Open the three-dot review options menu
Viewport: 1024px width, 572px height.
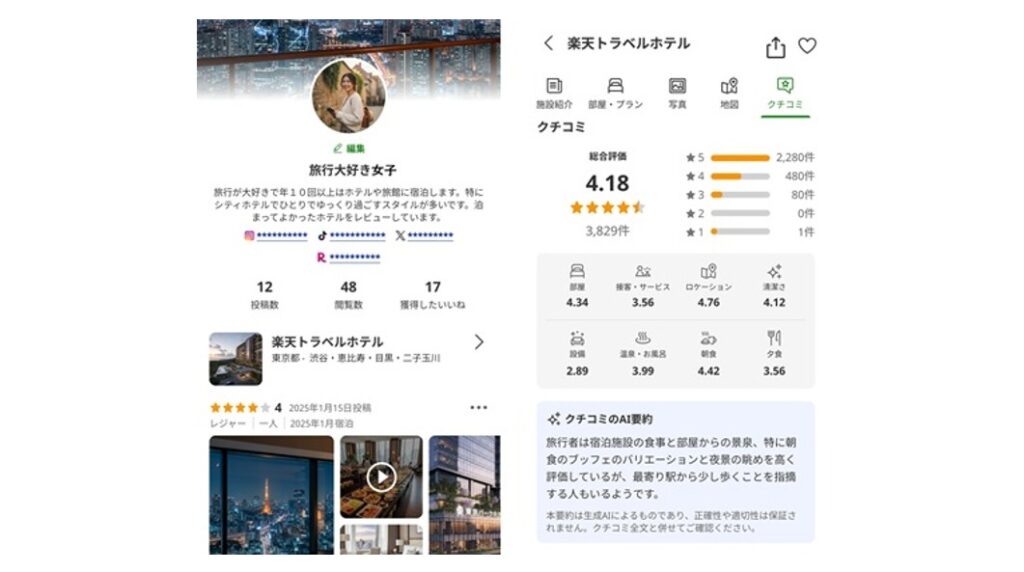pyautogui.click(x=478, y=407)
